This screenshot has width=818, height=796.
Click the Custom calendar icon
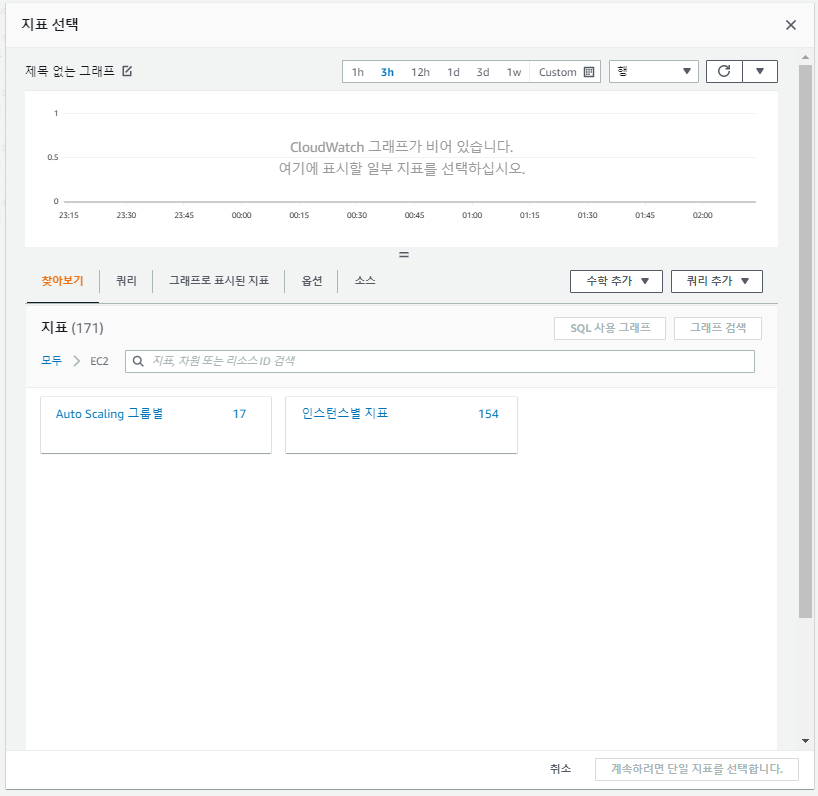(x=588, y=72)
